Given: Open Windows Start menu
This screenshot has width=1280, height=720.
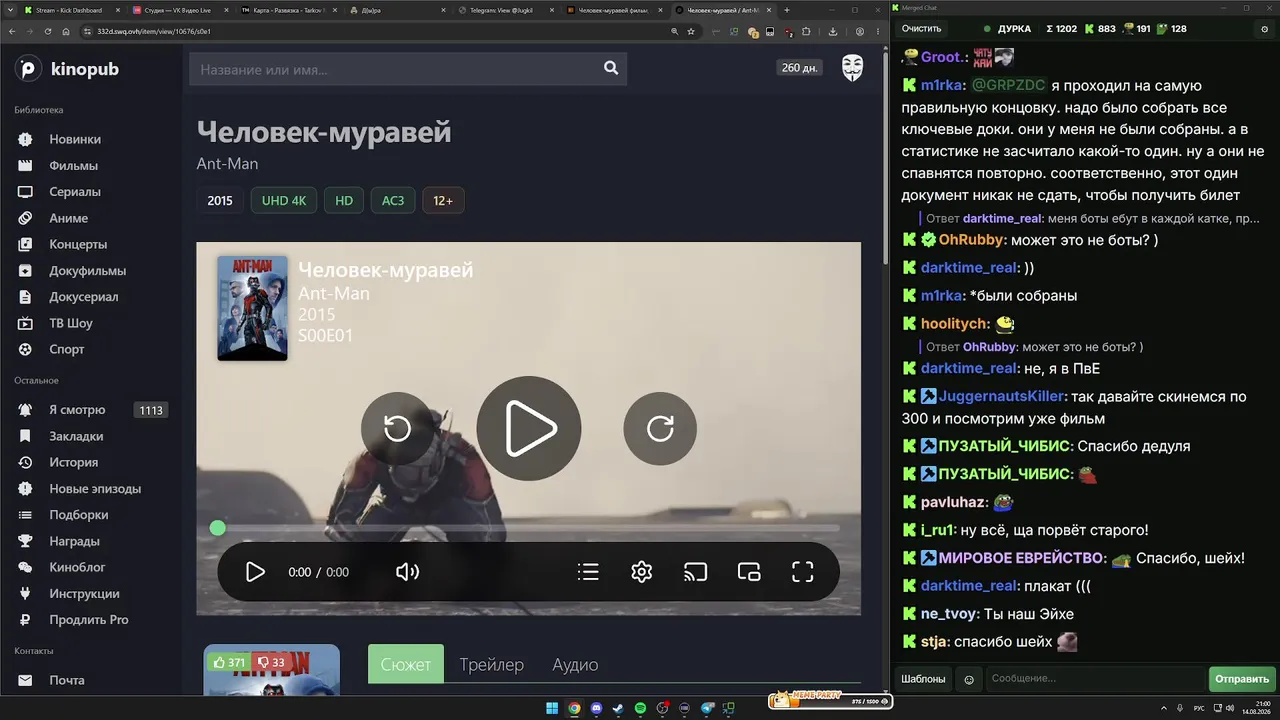Looking at the screenshot, I should click(552, 709).
